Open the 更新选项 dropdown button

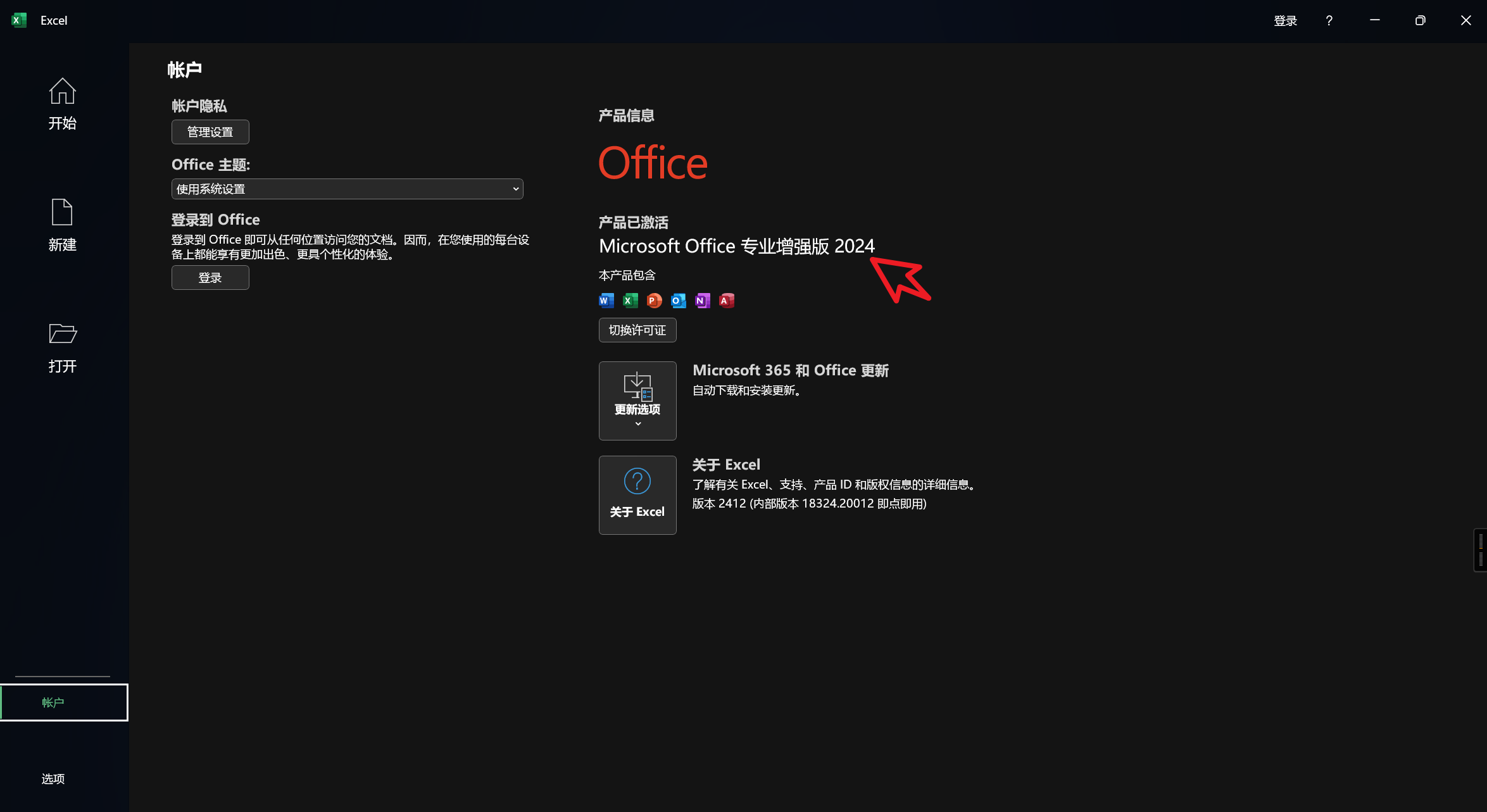pos(637,401)
